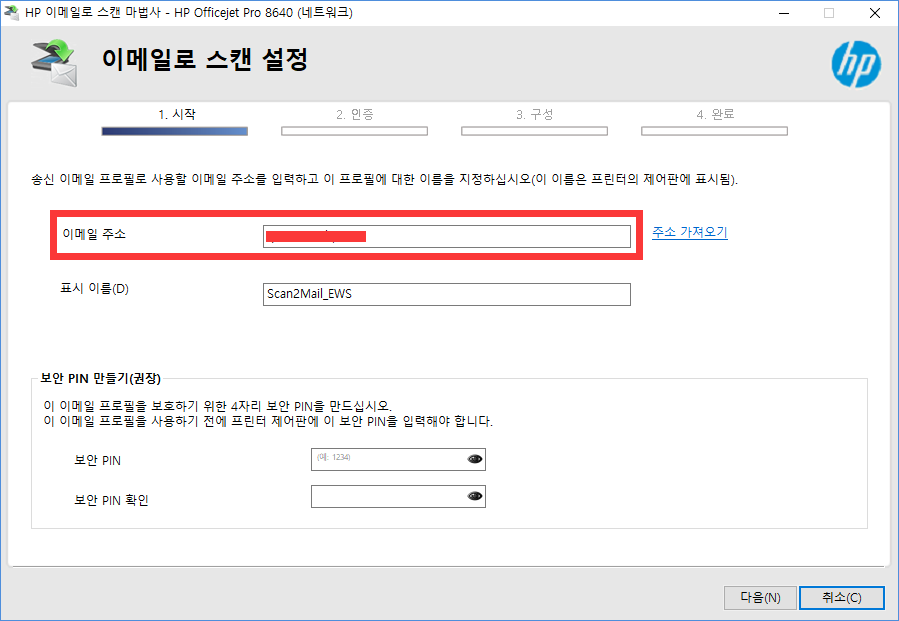Focus the 보안 PIN 확인 input field

point(398,497)
